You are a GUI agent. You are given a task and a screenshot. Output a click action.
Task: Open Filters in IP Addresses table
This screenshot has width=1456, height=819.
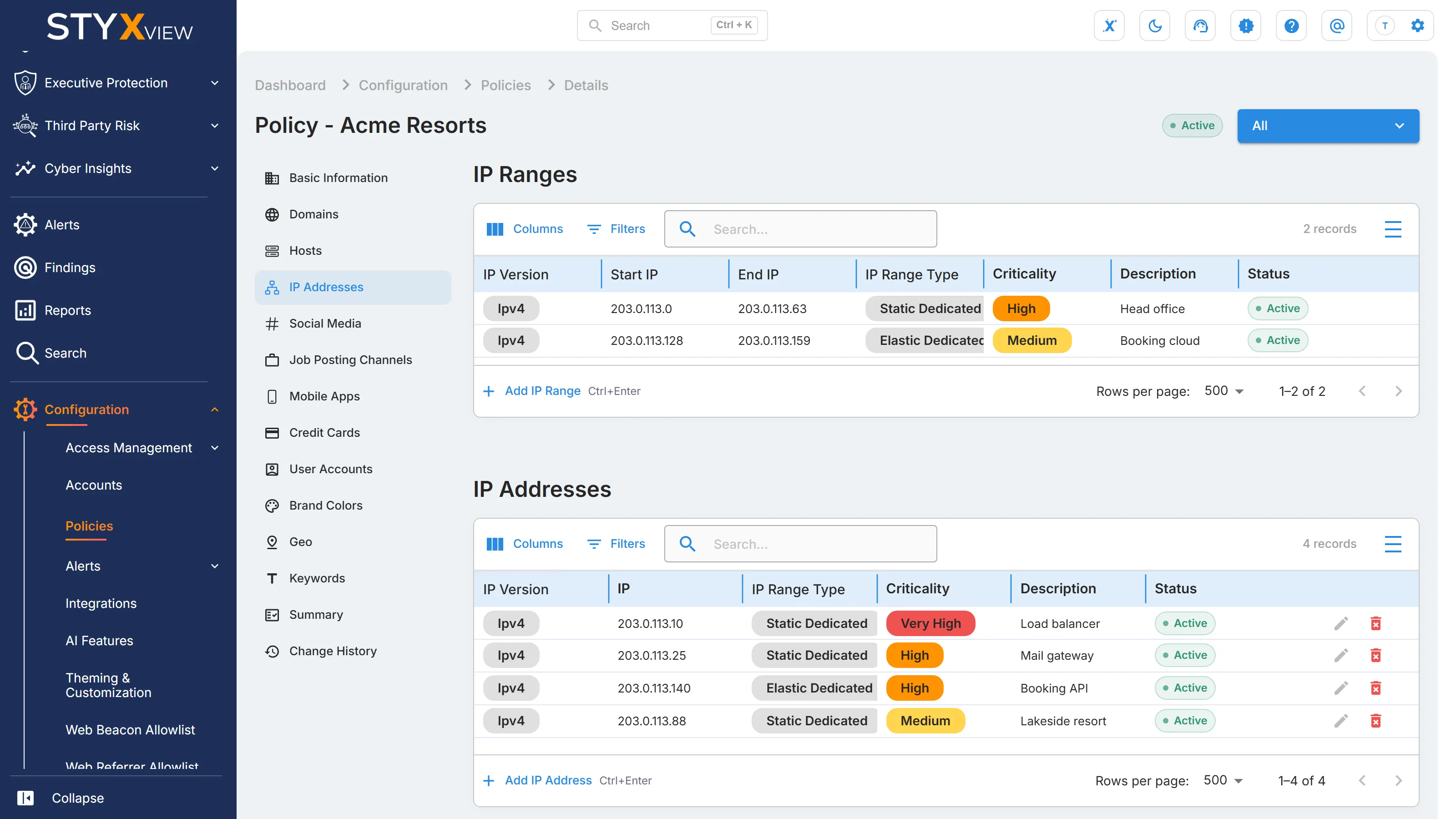(x=616, y=544)
